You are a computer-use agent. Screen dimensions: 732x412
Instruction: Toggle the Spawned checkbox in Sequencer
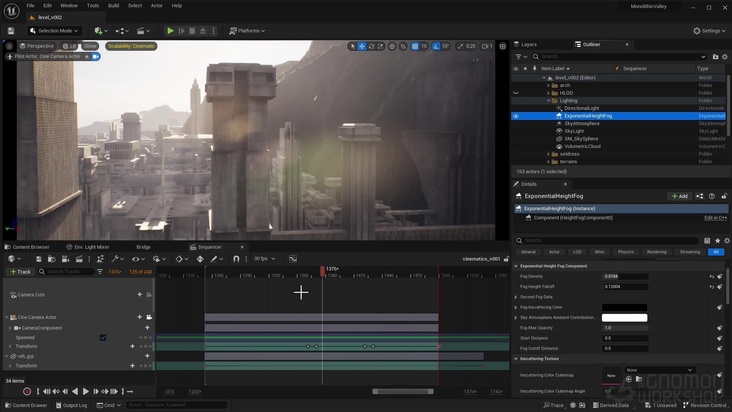coord(103,338)
